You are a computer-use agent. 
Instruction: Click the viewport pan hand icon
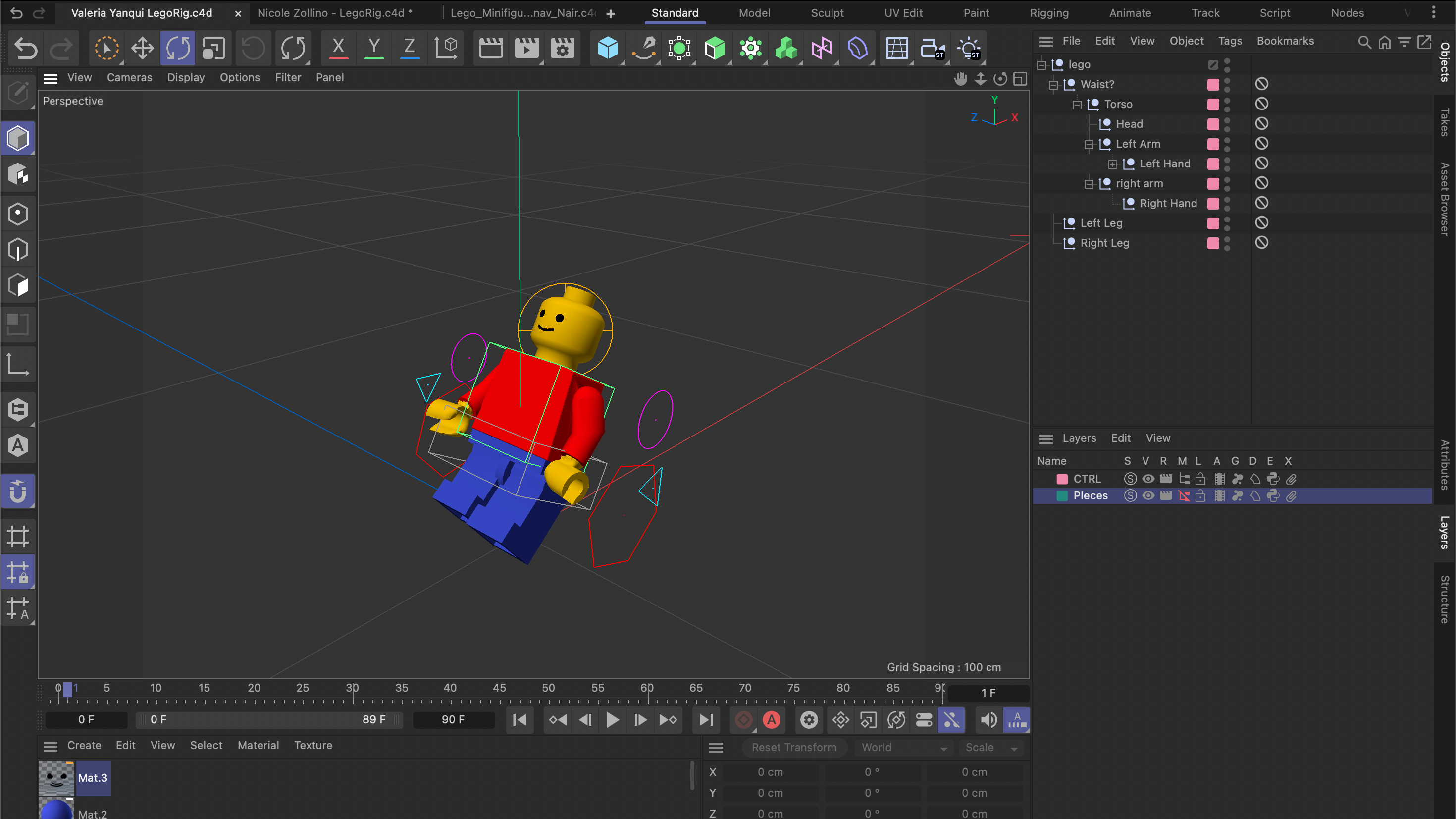960,79
